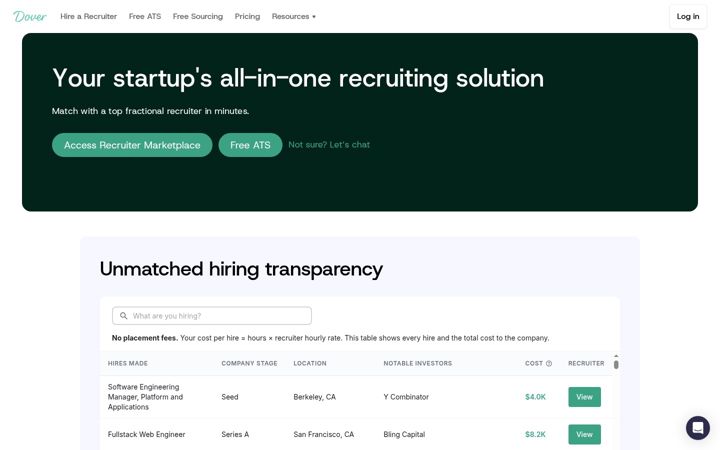The image size is (720, 450).
Task: Expand the Resources dropdown menu
Action: pos(294,17)
